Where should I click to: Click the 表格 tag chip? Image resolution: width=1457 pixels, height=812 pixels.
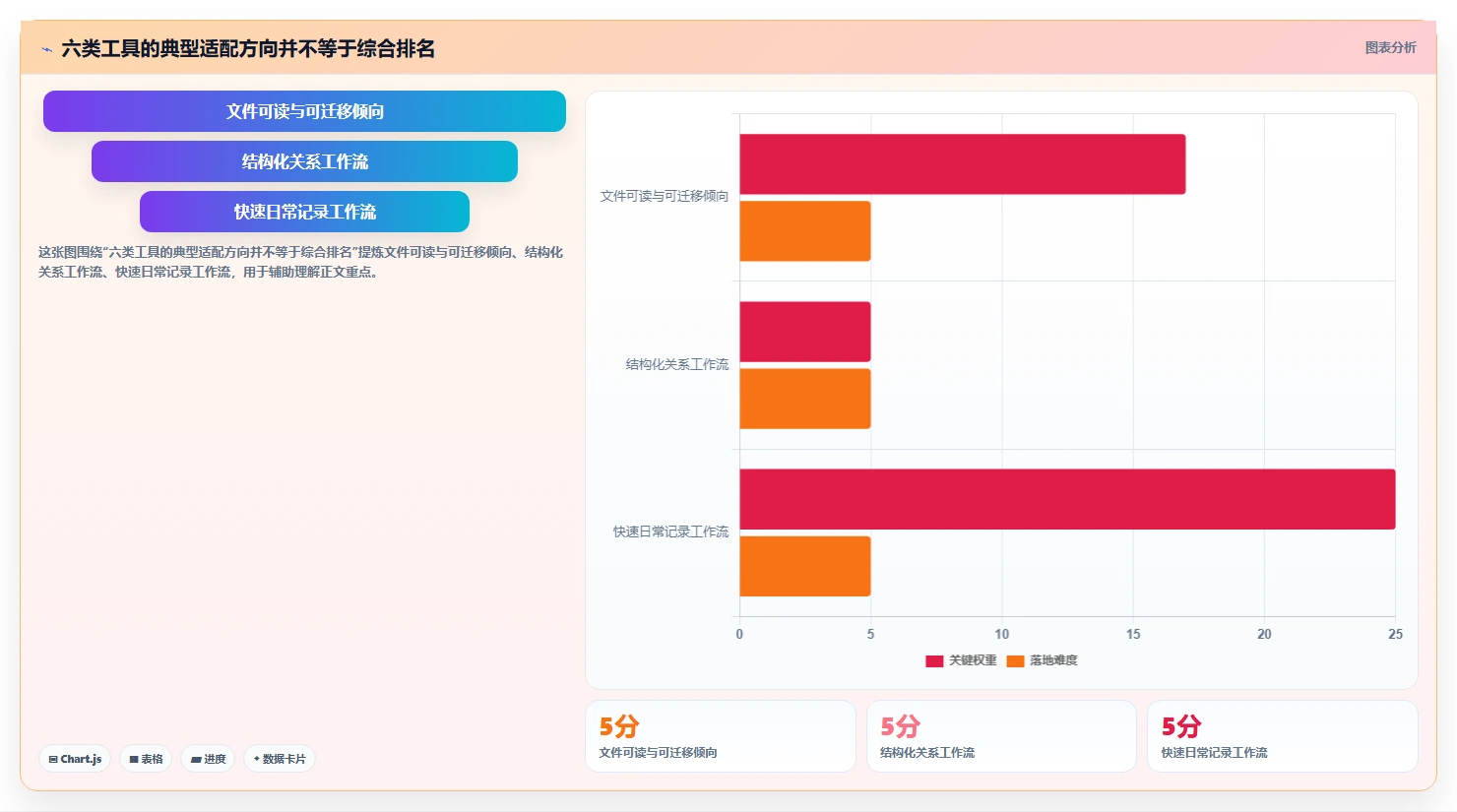146,759
